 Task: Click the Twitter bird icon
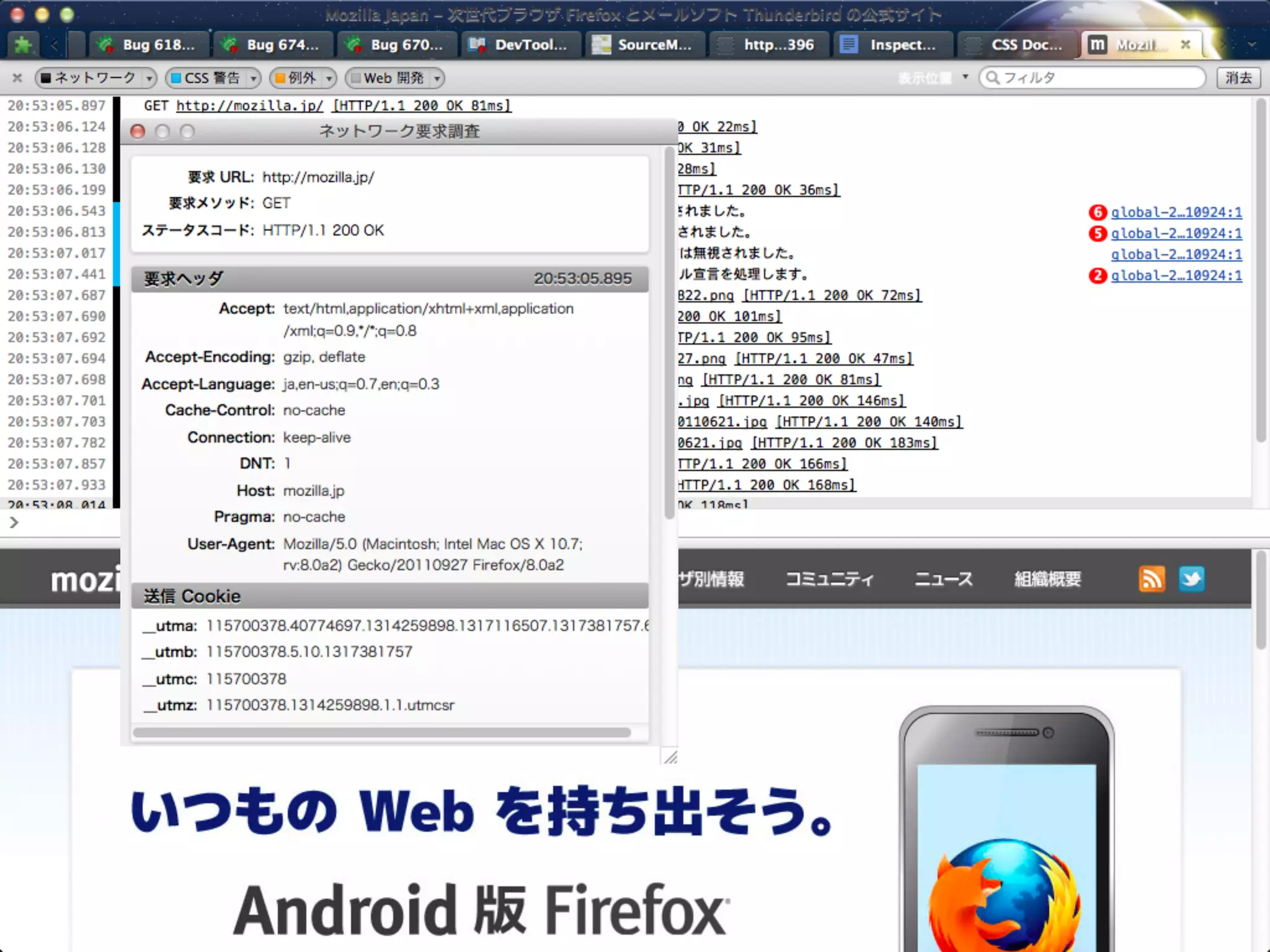tap(1191, 580)
